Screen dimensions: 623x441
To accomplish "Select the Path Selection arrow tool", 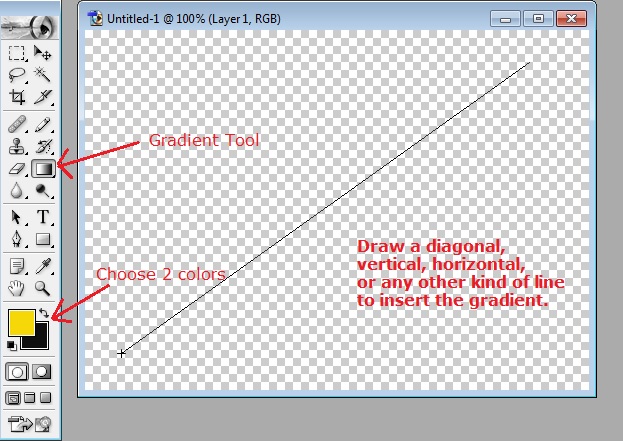I will point(17,217).
